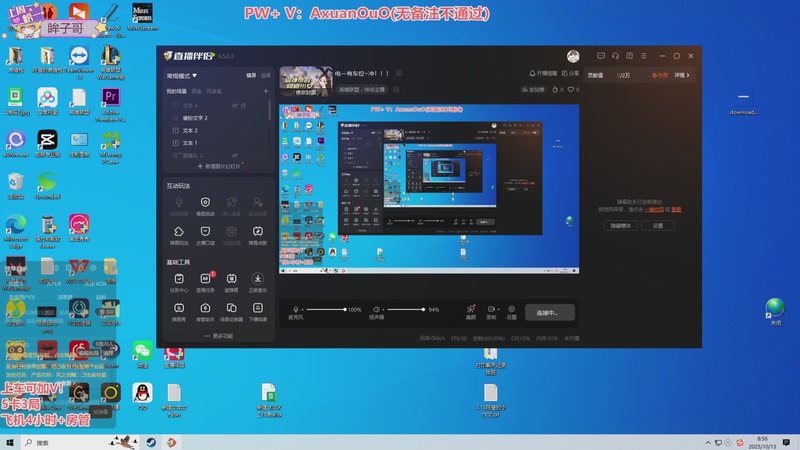Adjust the speaker volume slider
This screenshot has height=450, width=800.
pyautogui.click(x=405, y=309)
